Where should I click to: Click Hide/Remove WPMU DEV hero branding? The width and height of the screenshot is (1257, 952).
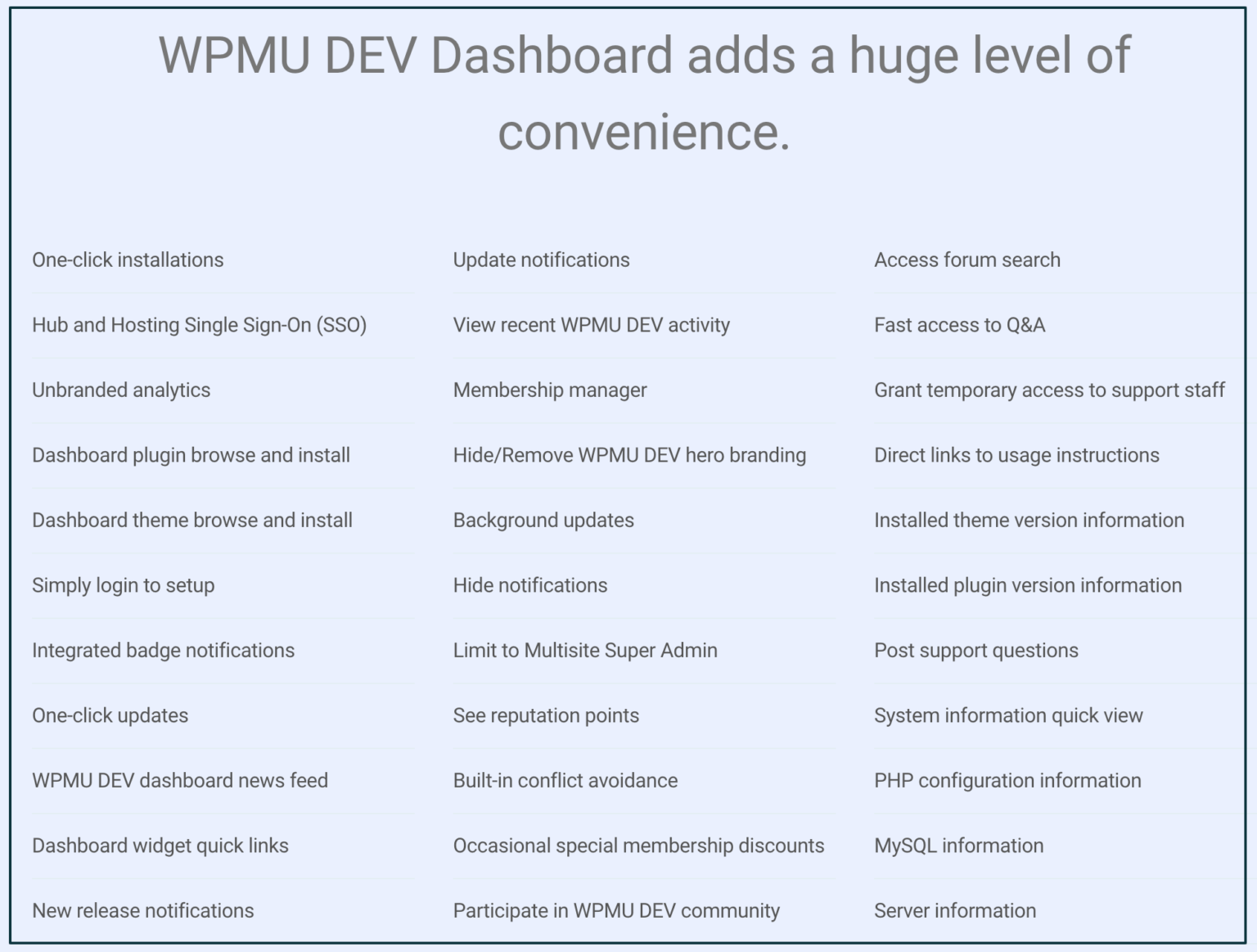[629, 455]
